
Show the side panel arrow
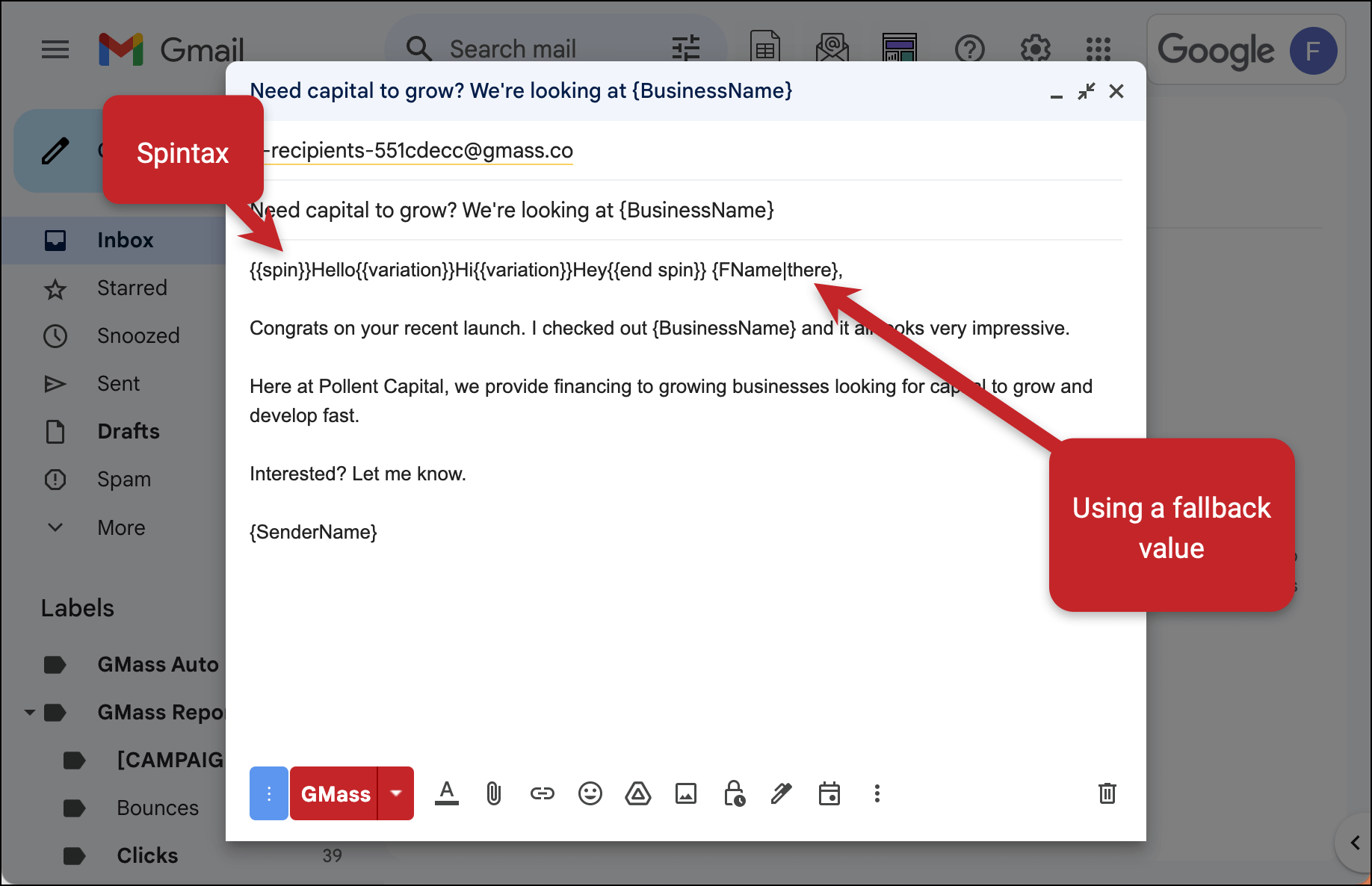[x=1355, y=843]
